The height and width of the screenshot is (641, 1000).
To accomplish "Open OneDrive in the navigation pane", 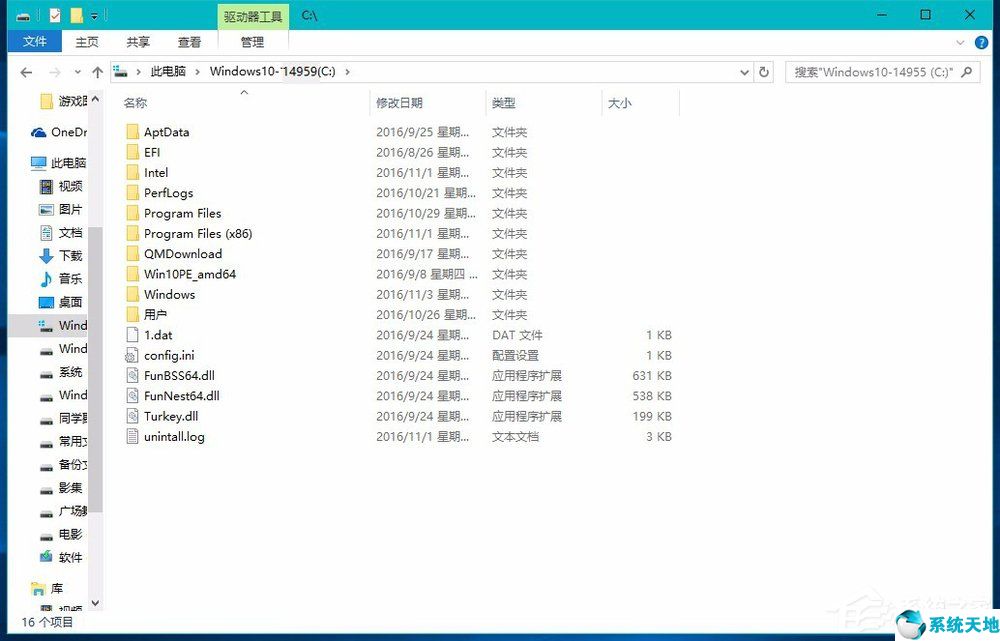I will [x=59, y=133].
